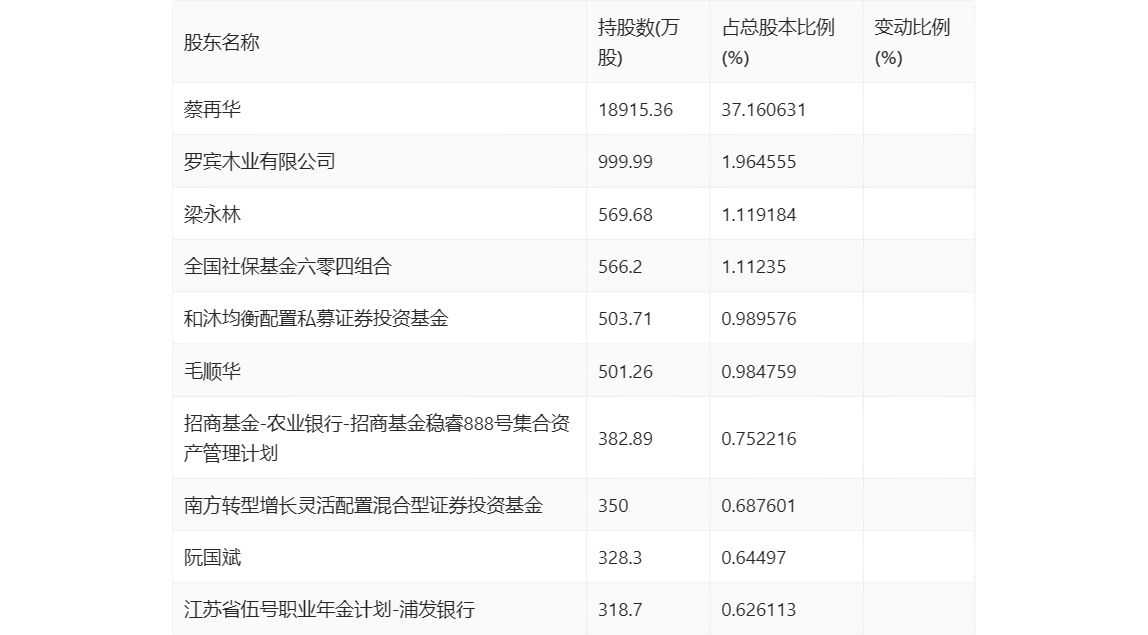1148x635 pixels.
Task: Select shareholder name 梁永林
Action: tap(212, 214)
